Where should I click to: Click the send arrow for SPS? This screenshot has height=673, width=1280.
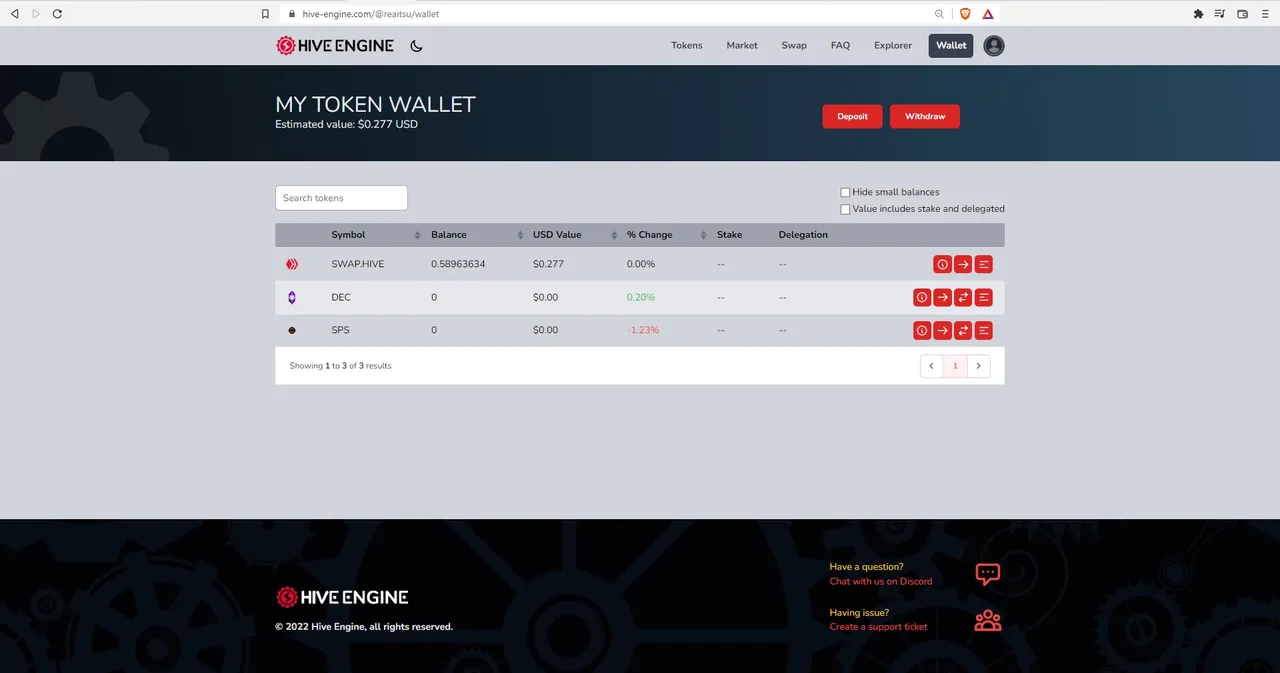coord(943,330)
